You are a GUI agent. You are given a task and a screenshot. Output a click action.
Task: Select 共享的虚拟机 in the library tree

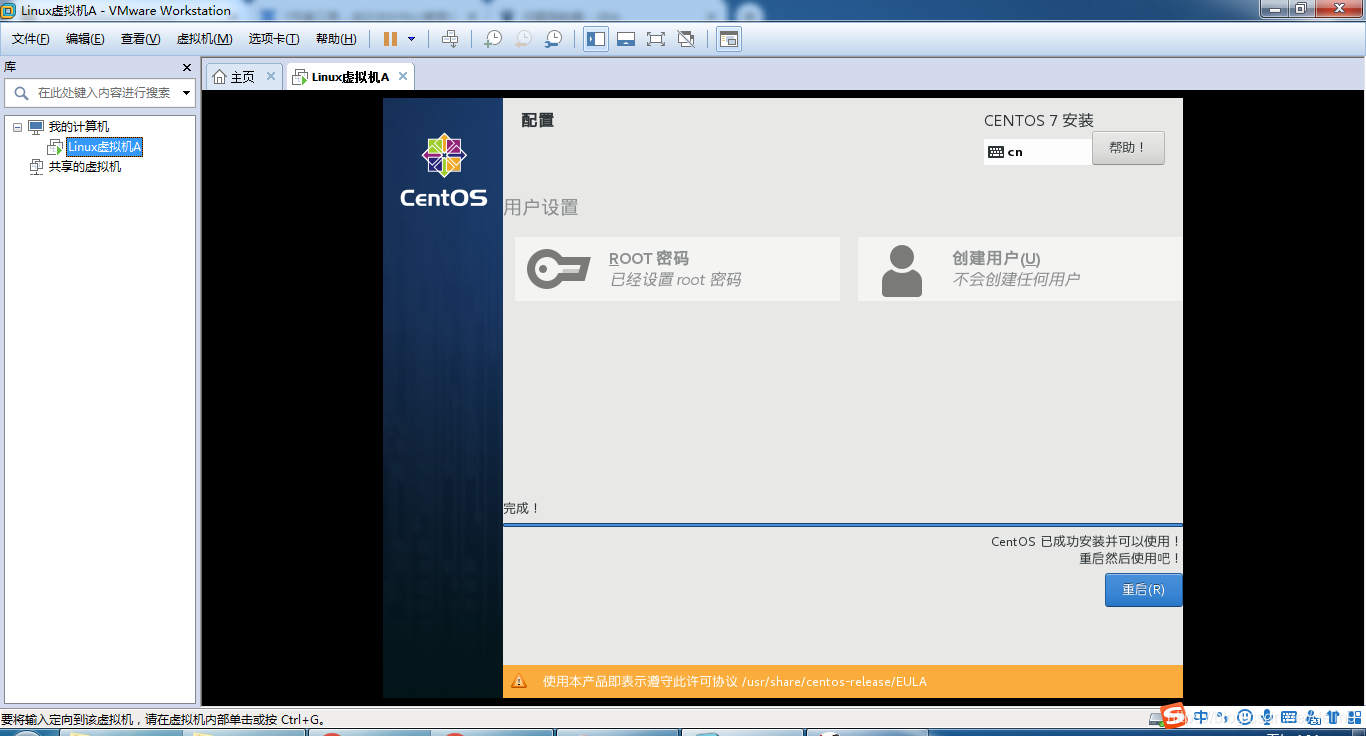pyautogui.click(x=85, y=167)
